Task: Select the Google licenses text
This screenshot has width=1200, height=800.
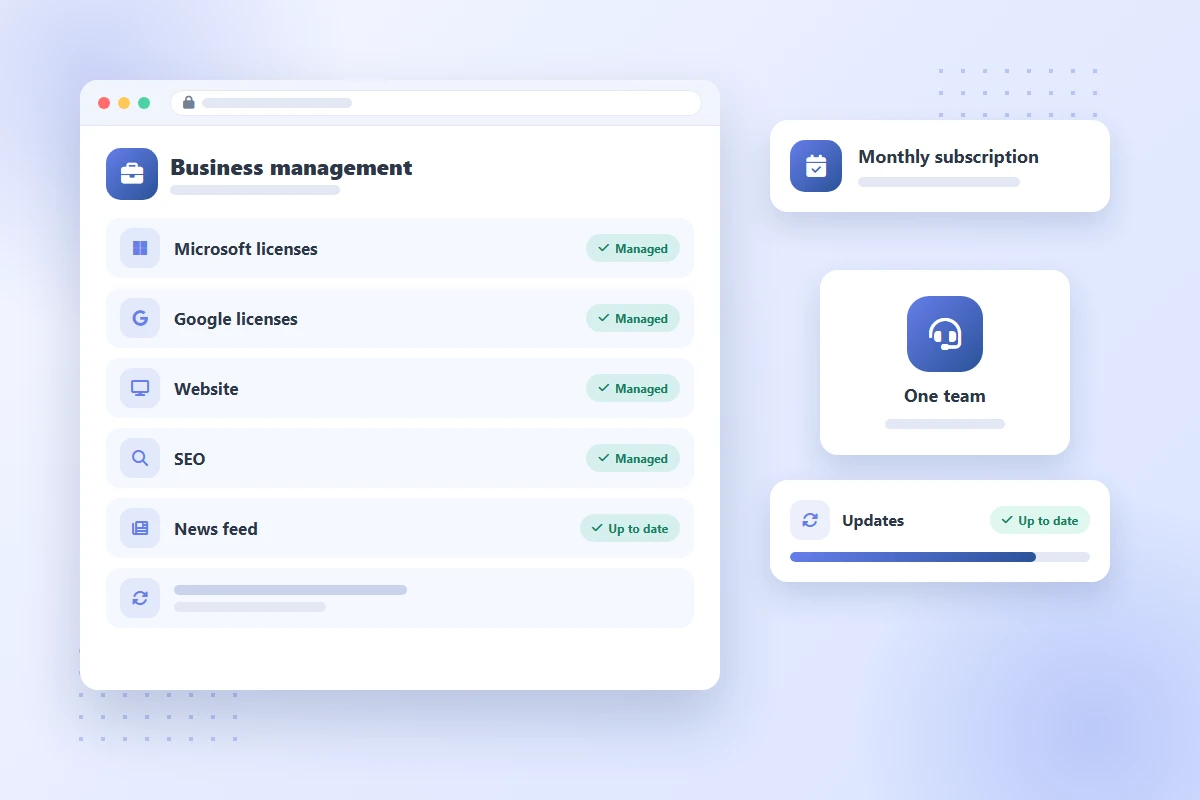Action: coord(236,319)
